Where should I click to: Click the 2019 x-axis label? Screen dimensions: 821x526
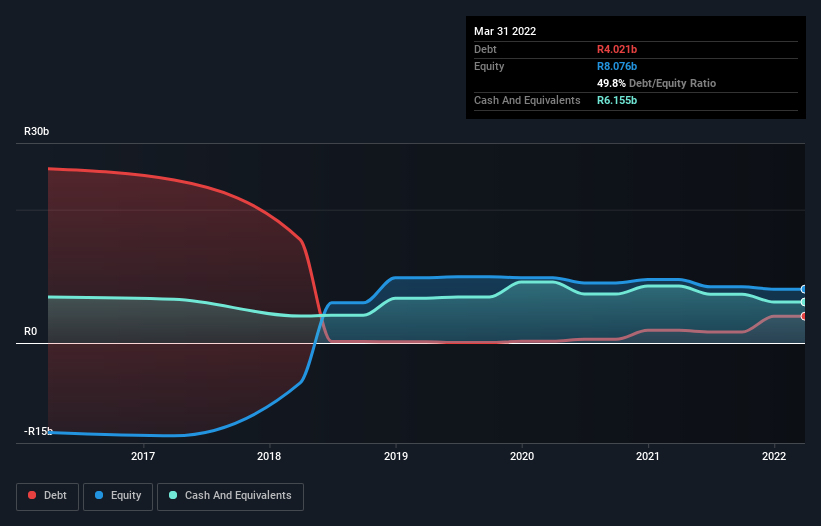pos(396,456)
